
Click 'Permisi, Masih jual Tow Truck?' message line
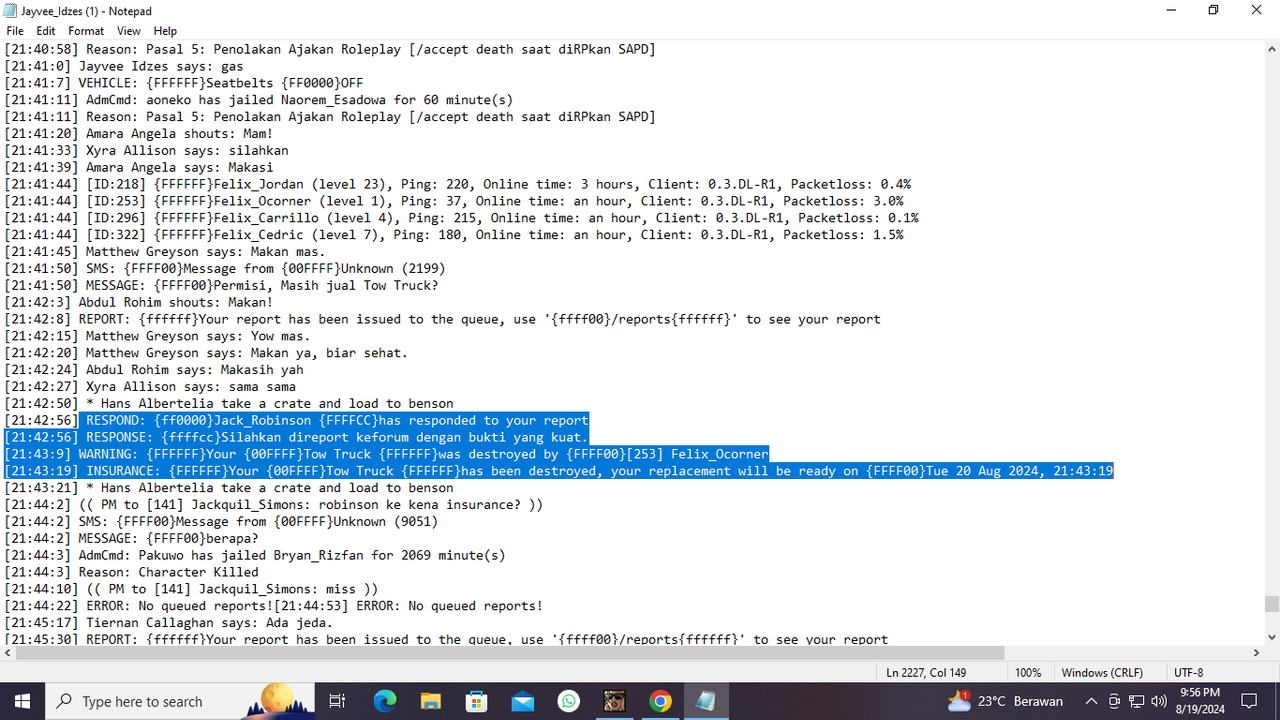pos(222,285)
